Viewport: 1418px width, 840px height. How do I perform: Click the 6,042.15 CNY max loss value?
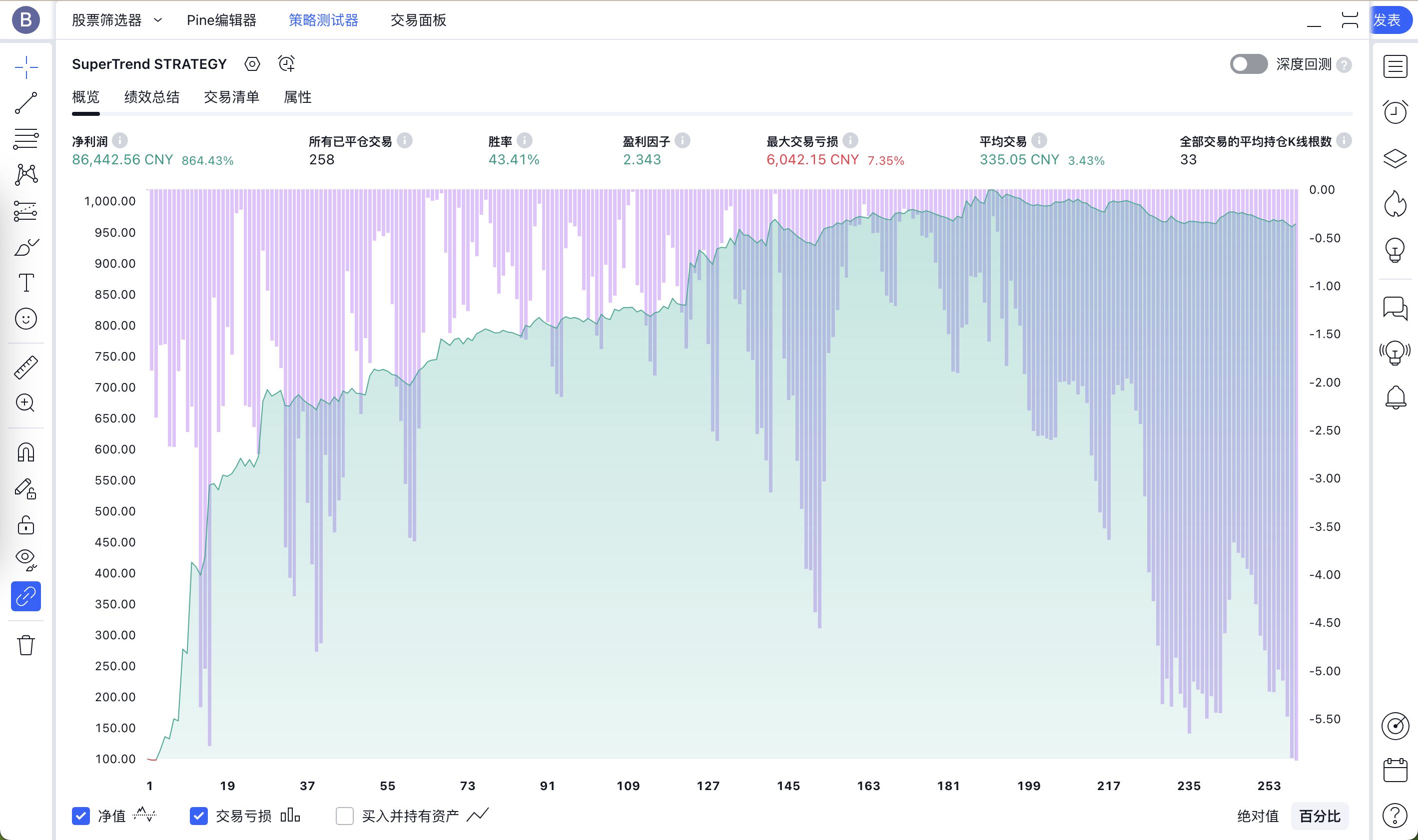click(812, 160)
